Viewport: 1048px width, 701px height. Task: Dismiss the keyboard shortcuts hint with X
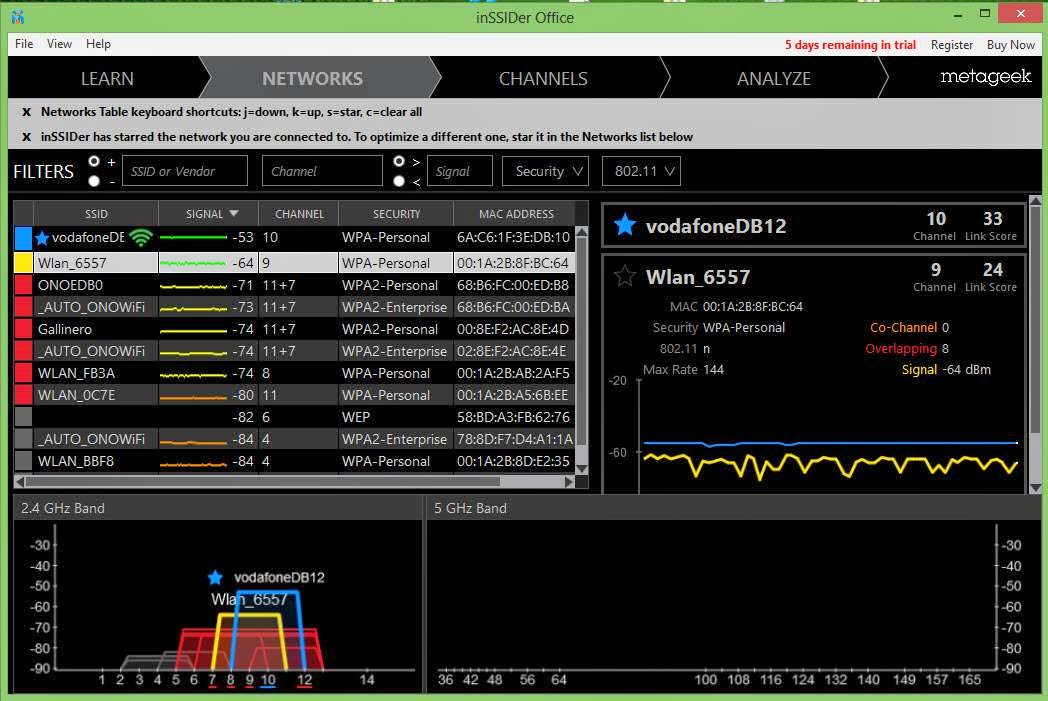coord(26,112)
